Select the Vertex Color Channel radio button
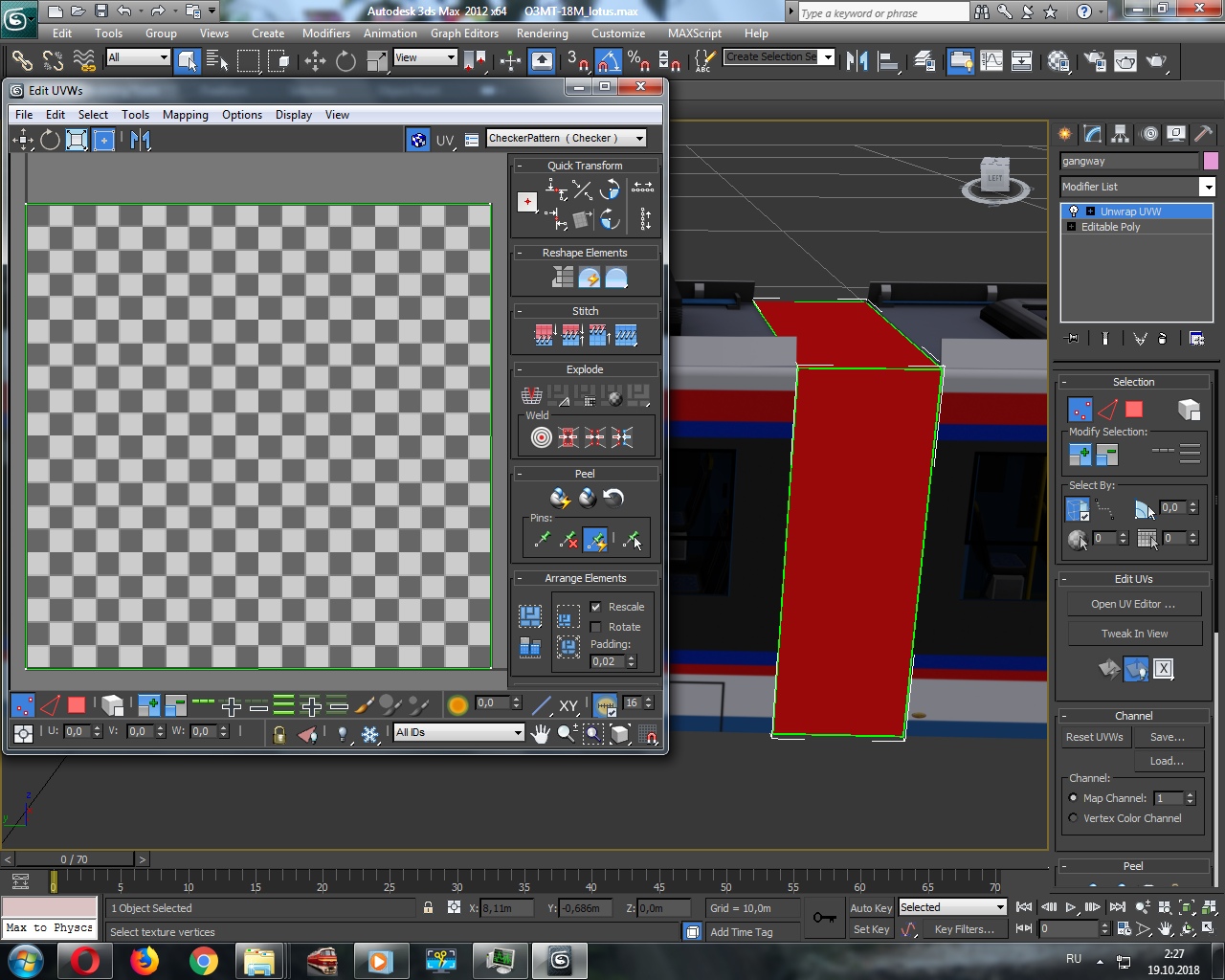 pos(1073,818)
